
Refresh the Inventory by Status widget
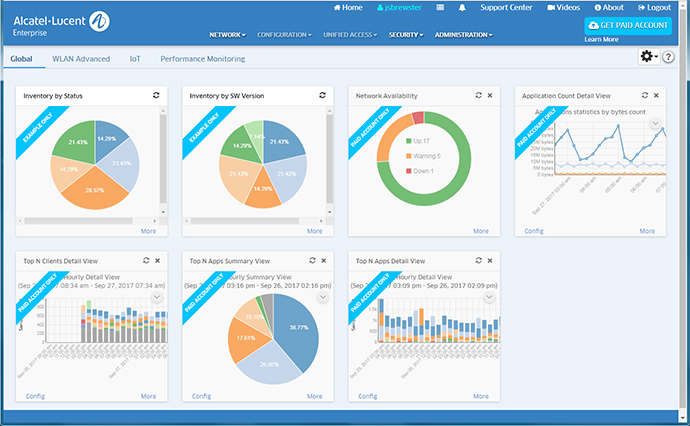pyautogui.click(x=156, y=95)
